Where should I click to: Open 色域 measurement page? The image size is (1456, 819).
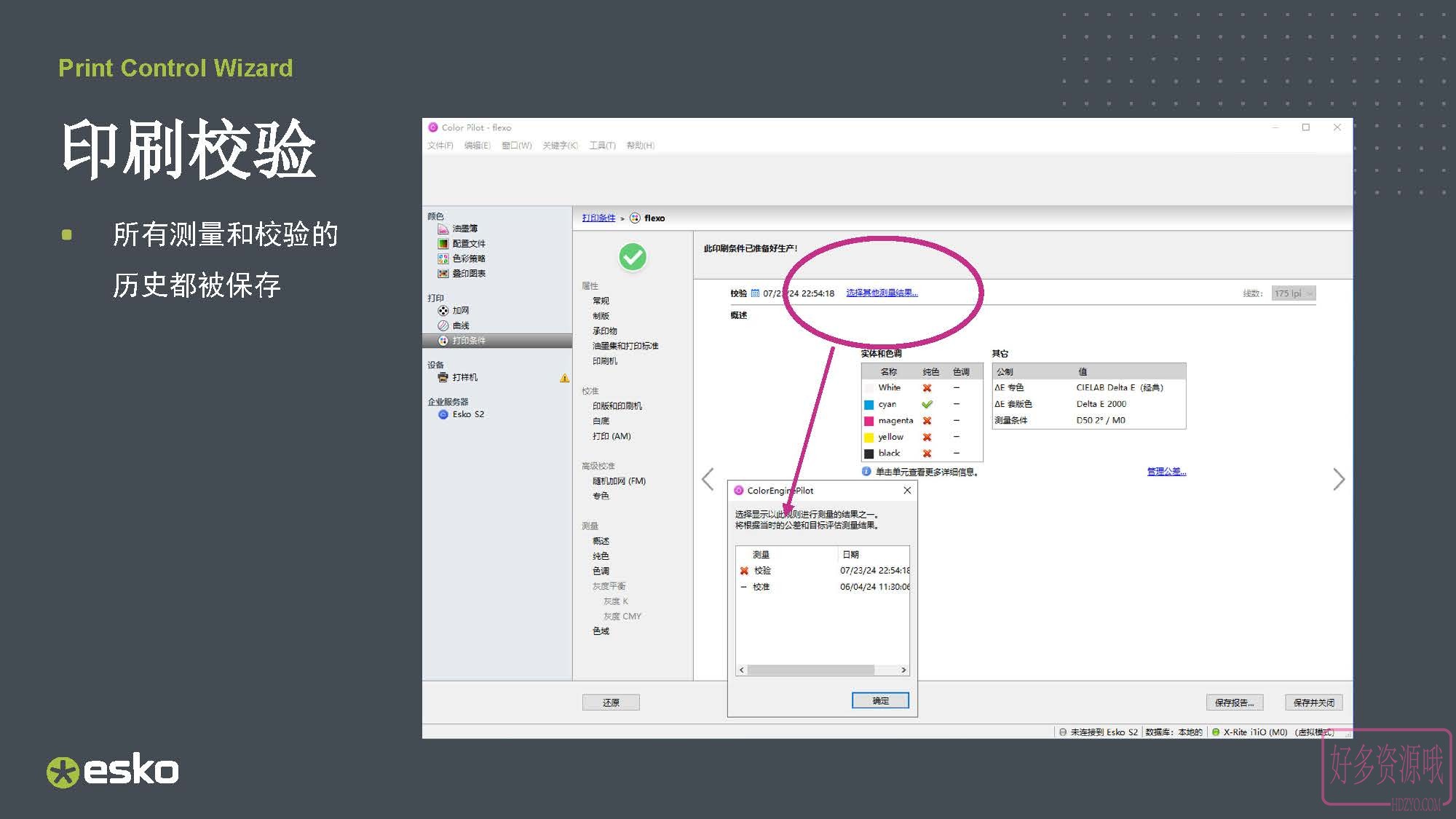pyautogui.click(x=601, y=631)
